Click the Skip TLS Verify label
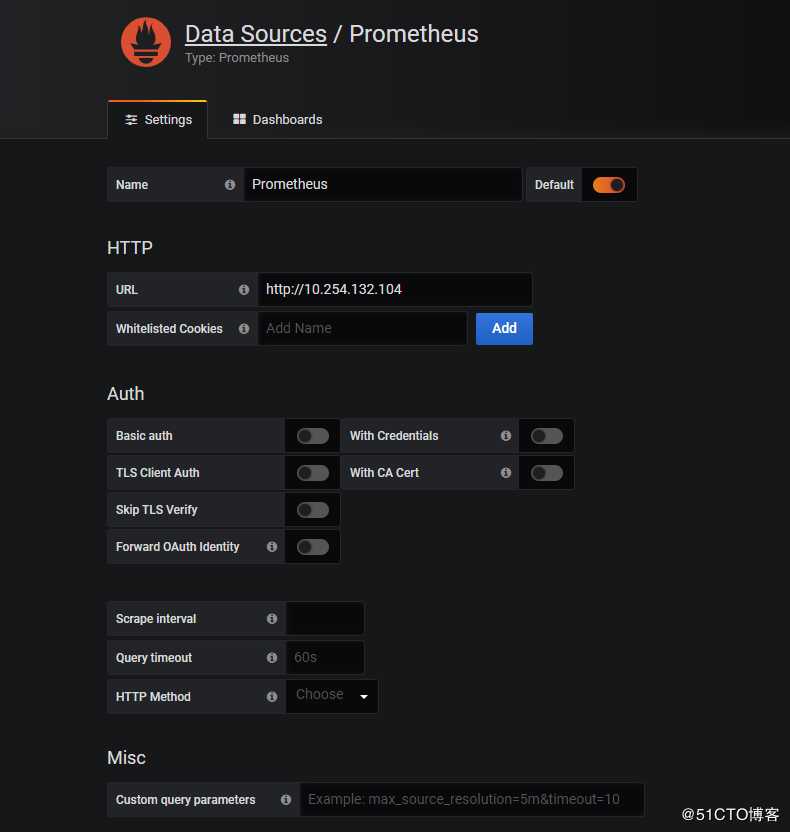The width and height of the screenshot is (790, 832). point(157,510)
